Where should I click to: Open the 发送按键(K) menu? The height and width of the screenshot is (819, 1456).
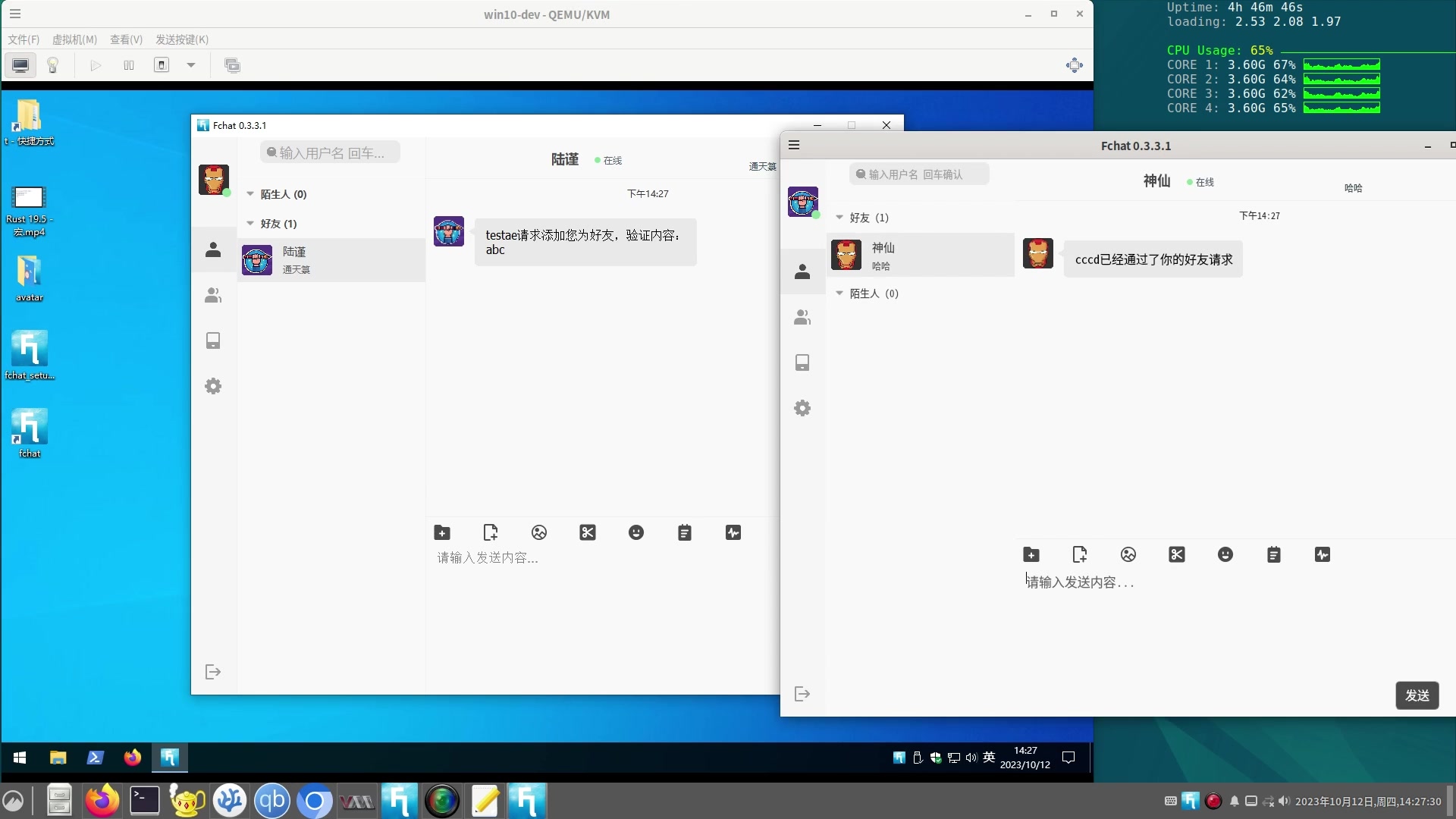[182, 39]
